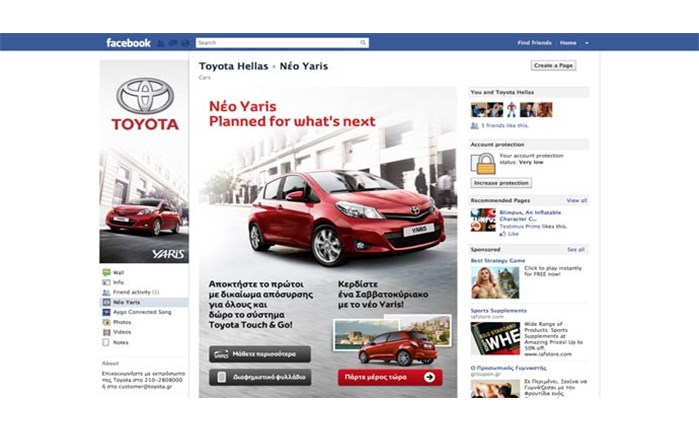Click See all sponsored ads
Image resolution: width=699 pixels, height=430 pixels.
click(576, 250)
